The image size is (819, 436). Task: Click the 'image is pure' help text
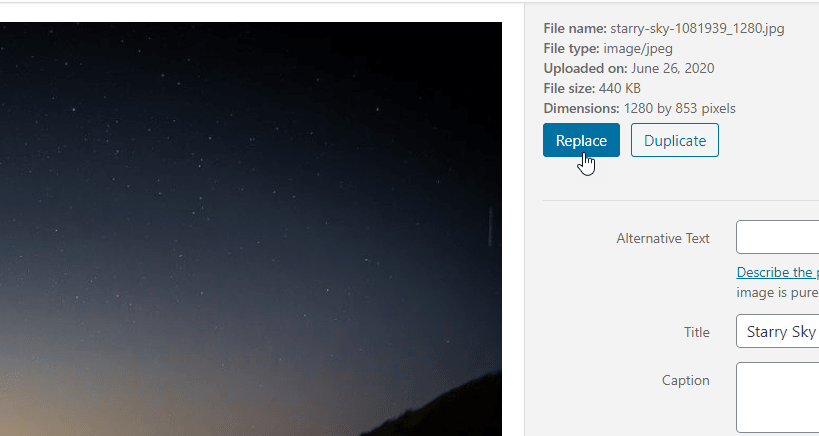[778, 292]
